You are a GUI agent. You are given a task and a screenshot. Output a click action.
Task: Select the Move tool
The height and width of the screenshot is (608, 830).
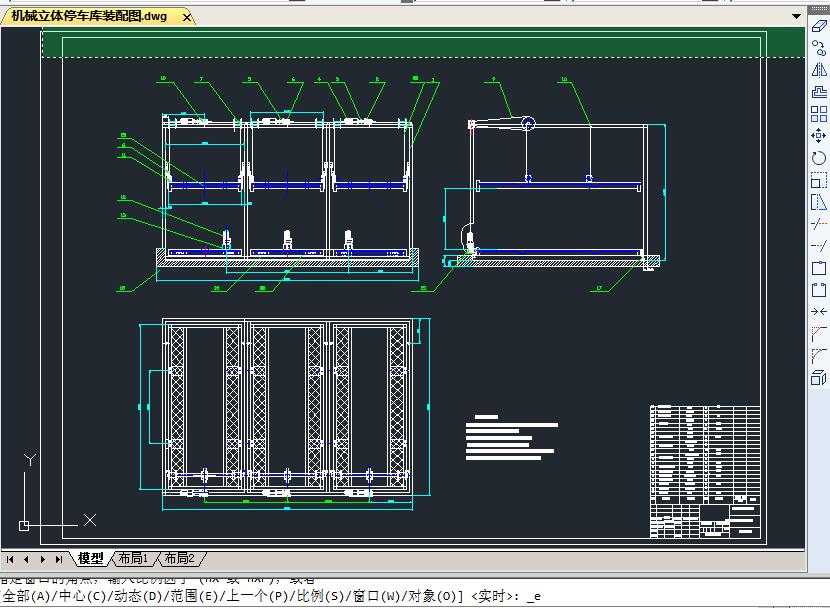[x=818, y=136]
